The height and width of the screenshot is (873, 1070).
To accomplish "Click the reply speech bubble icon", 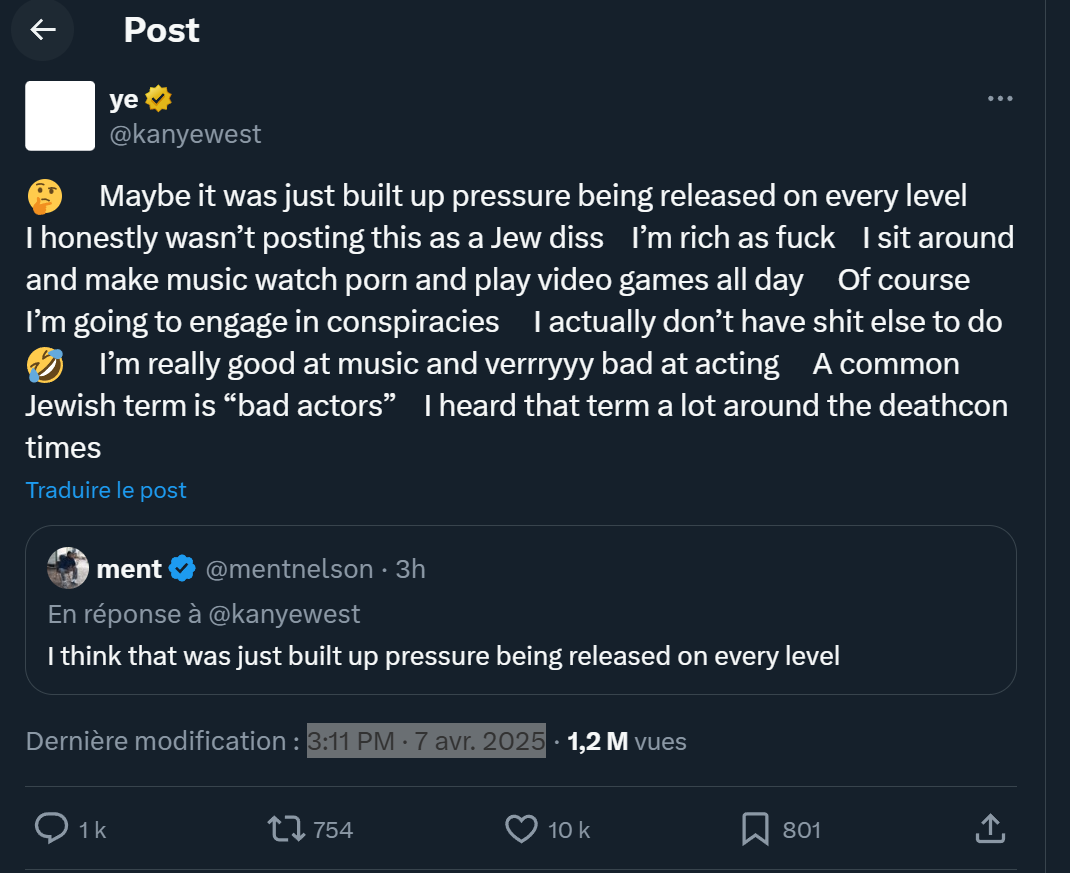I will pyautogui.click(x=51, y=828).
